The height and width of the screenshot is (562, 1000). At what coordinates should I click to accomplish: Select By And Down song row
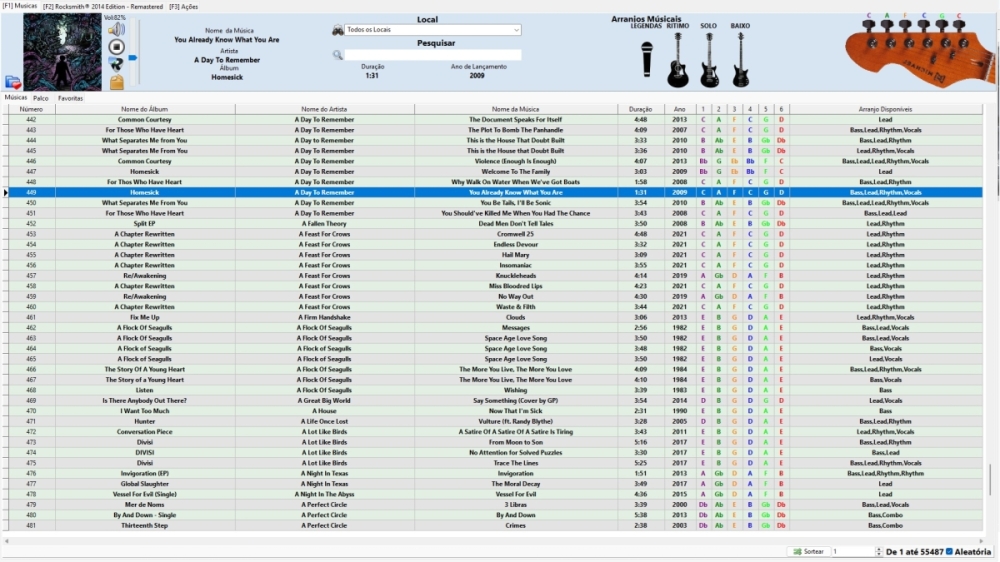[x=495, y=515]
